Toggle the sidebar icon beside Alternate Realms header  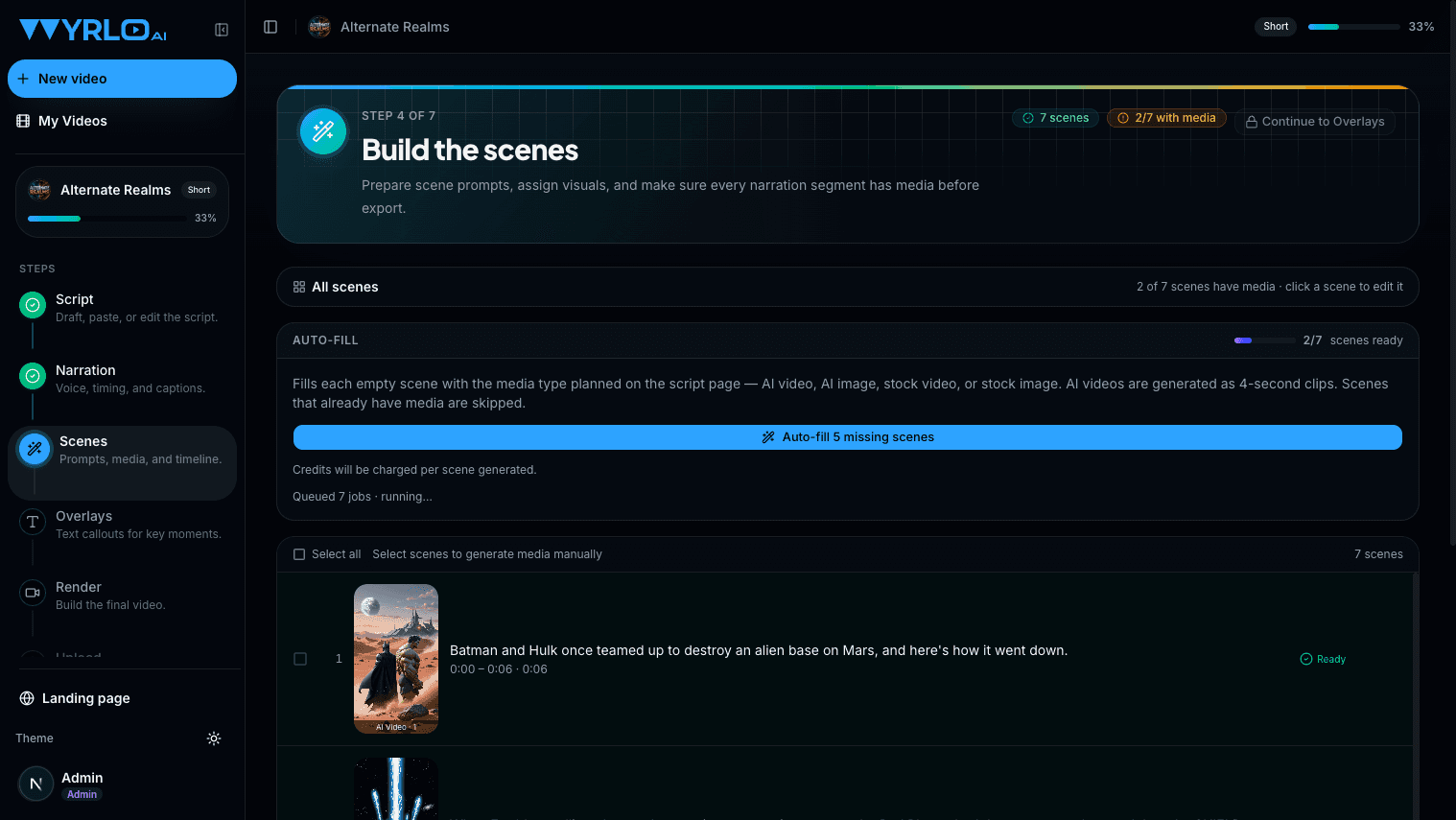[270, 27]
